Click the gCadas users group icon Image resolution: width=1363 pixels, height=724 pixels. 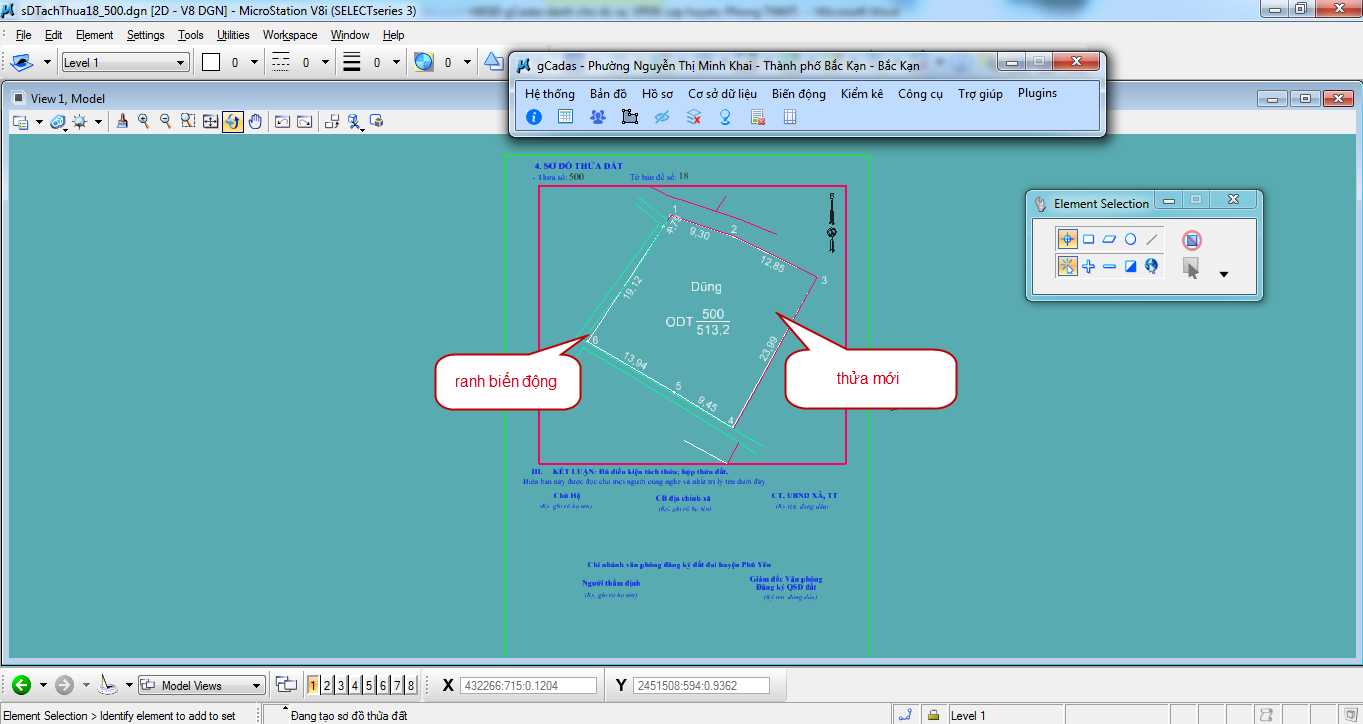597,117
